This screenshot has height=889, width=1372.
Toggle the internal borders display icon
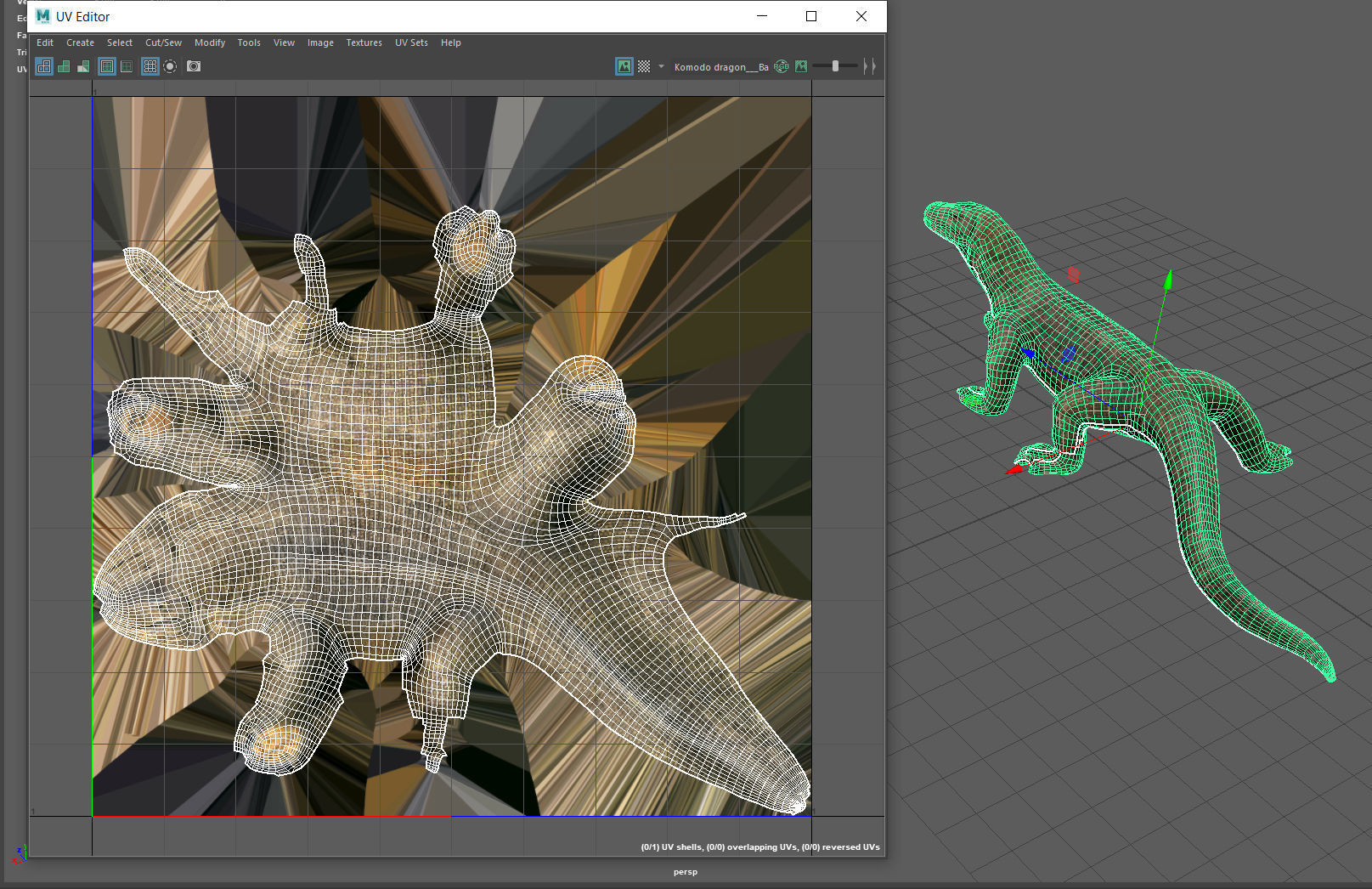pos(127,66)
